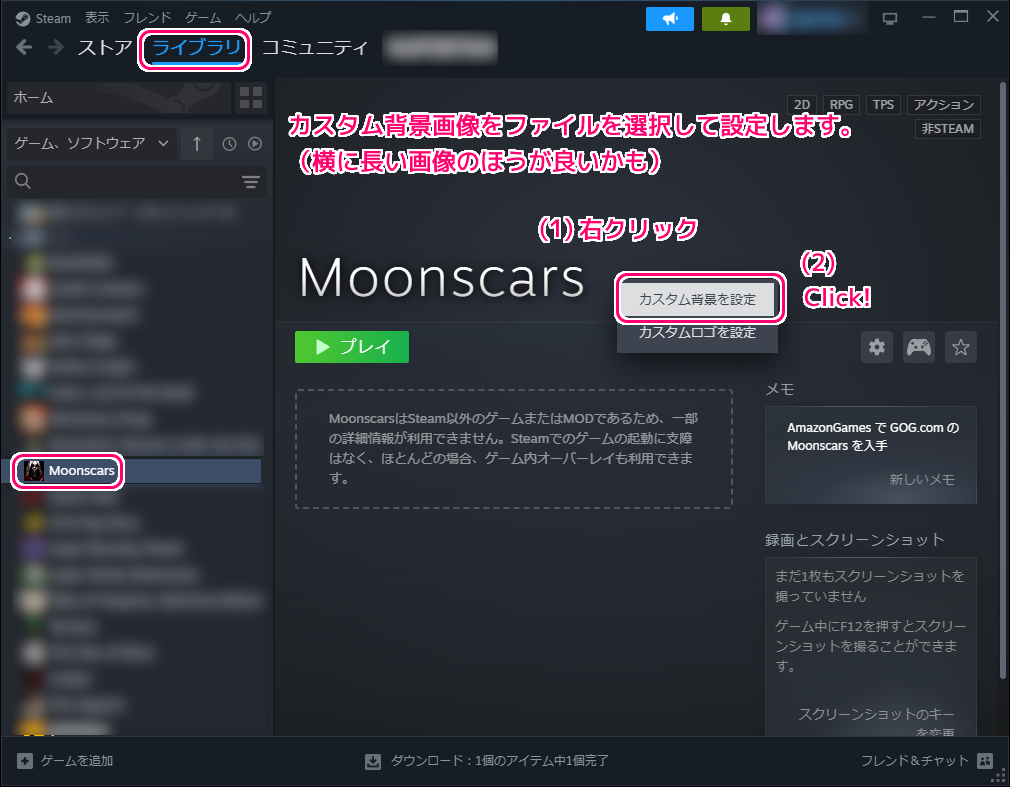This screenshot has height=787, width=1010.
Task: Switch to the ストア tab
Action: point(104,48)
